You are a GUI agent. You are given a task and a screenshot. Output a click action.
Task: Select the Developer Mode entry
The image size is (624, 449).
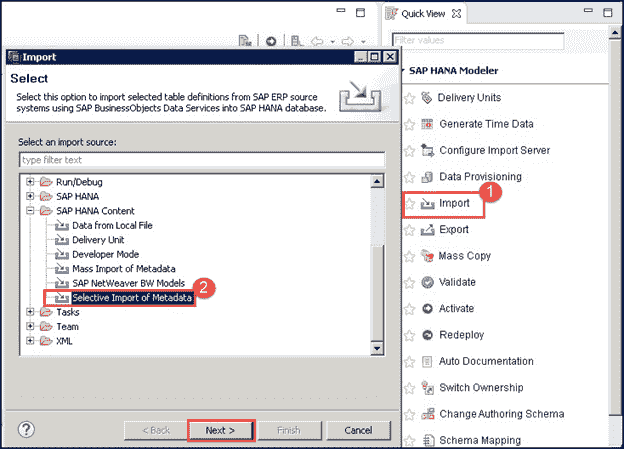(105, 254)
